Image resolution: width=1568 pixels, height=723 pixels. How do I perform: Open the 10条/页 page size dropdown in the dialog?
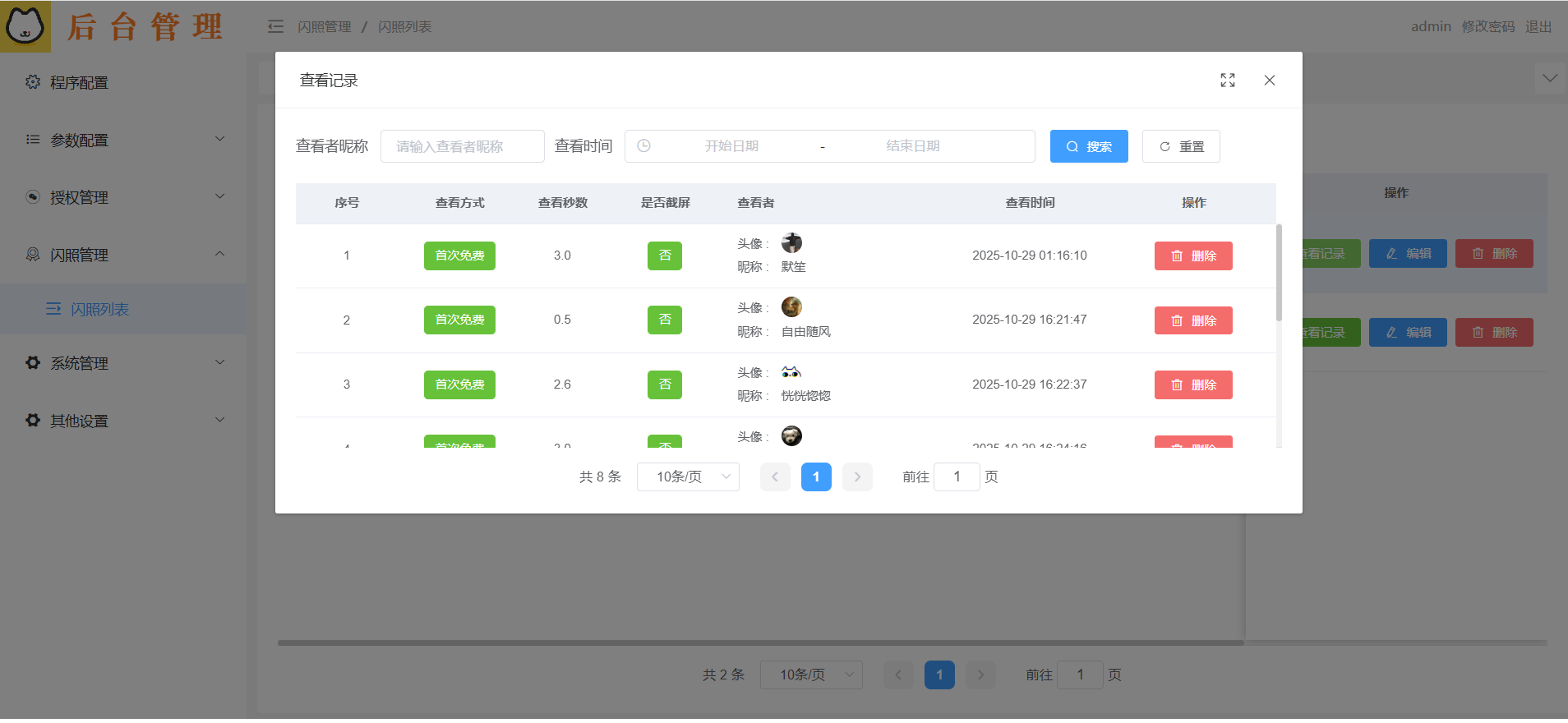click(688, 477)
